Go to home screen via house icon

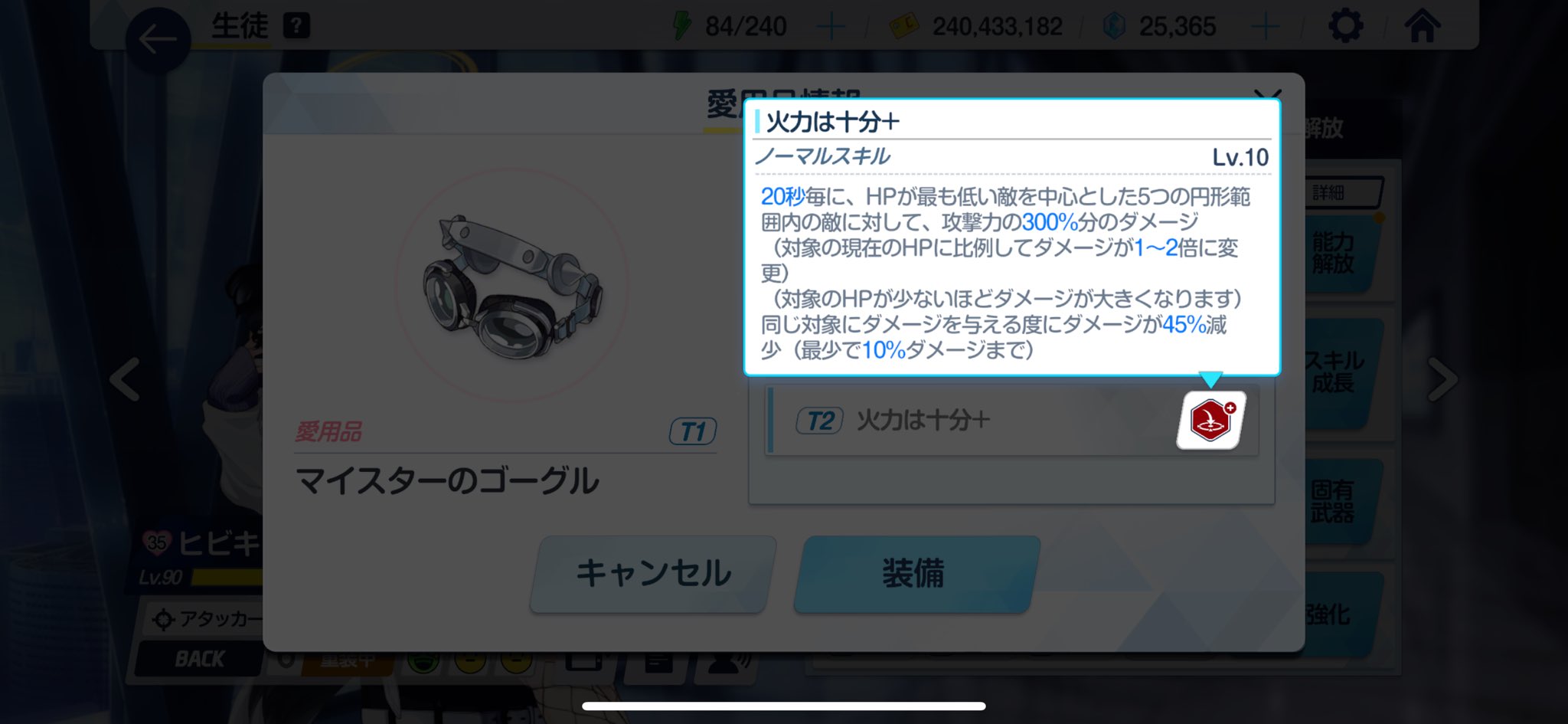(x=1422, y=25)
